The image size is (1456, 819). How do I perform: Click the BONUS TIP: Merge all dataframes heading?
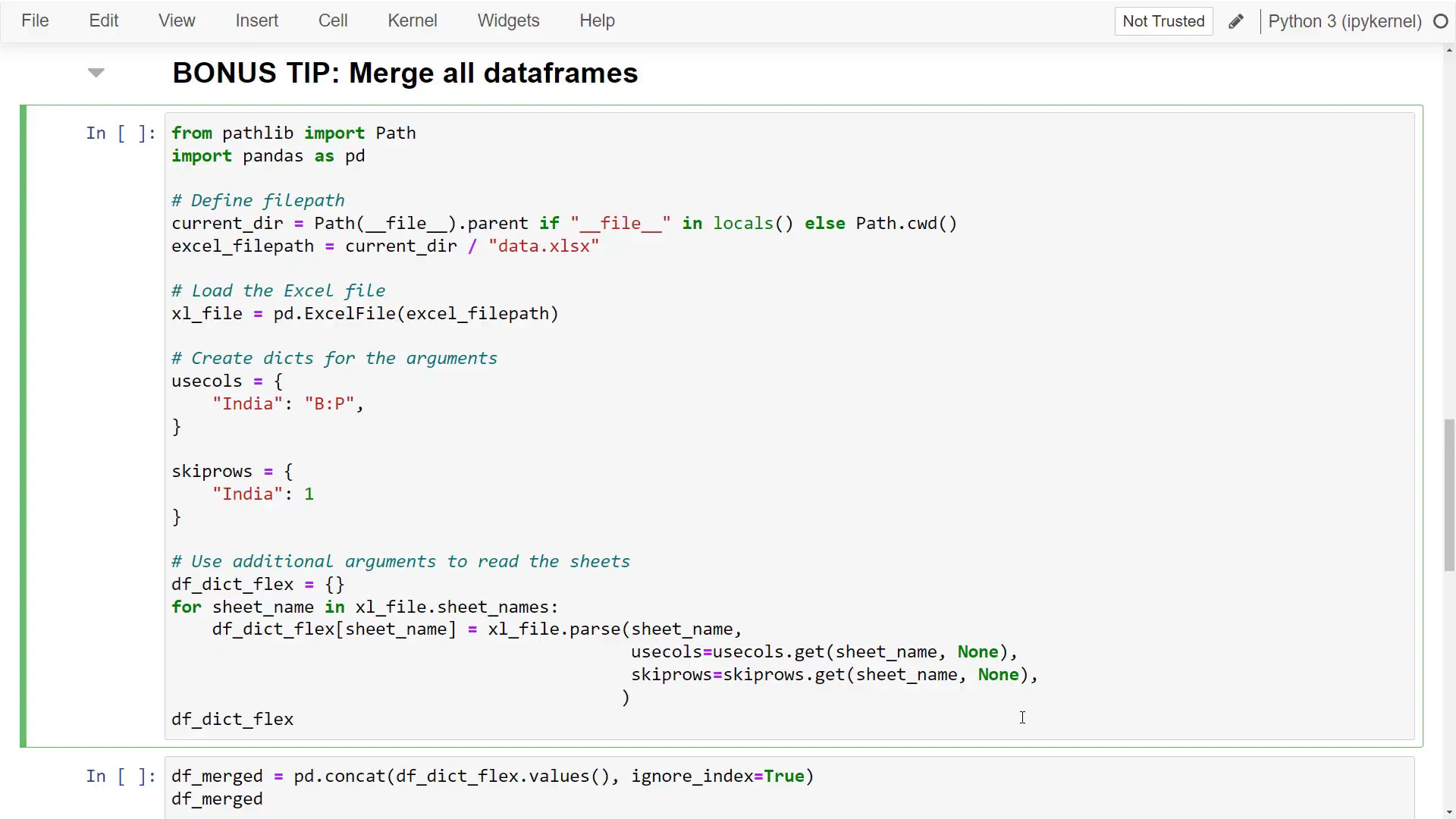405,73
